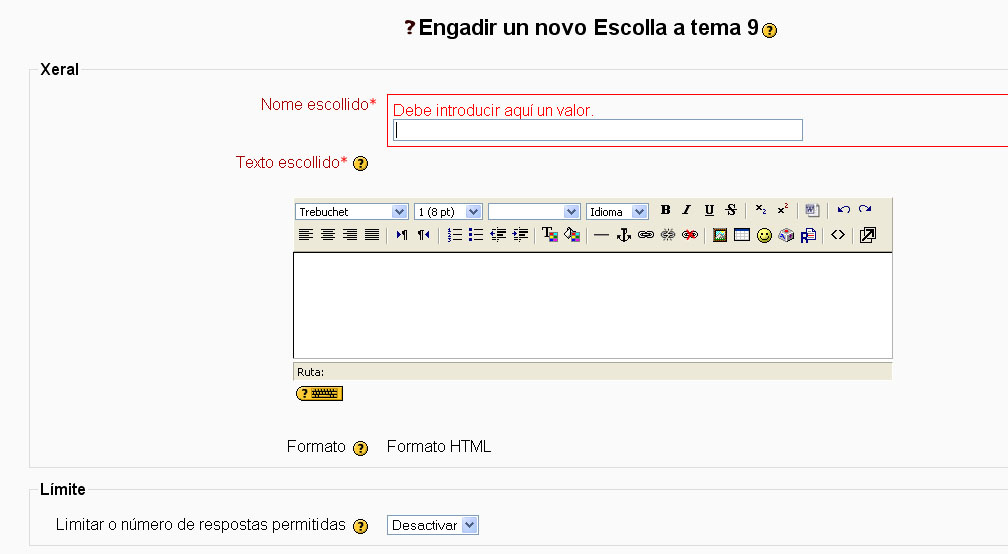This screenshot has width=1008, height=554.
Task: Open the font color picker
Action: (x=550, y=235)
